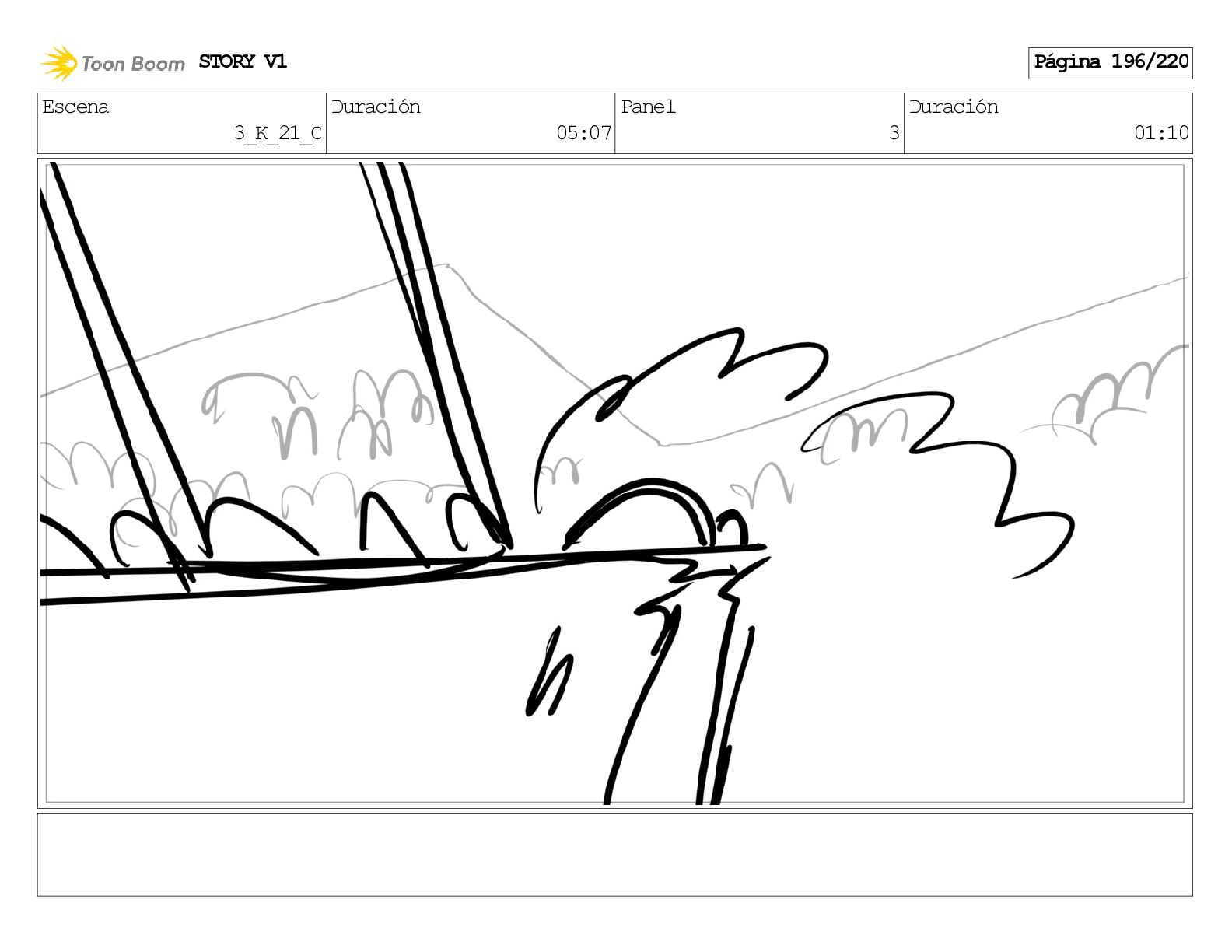The height and width of the screenshot is (952, 1232).
Task: Click the empty notes box below the panel
Action: [x=614, y=855]
